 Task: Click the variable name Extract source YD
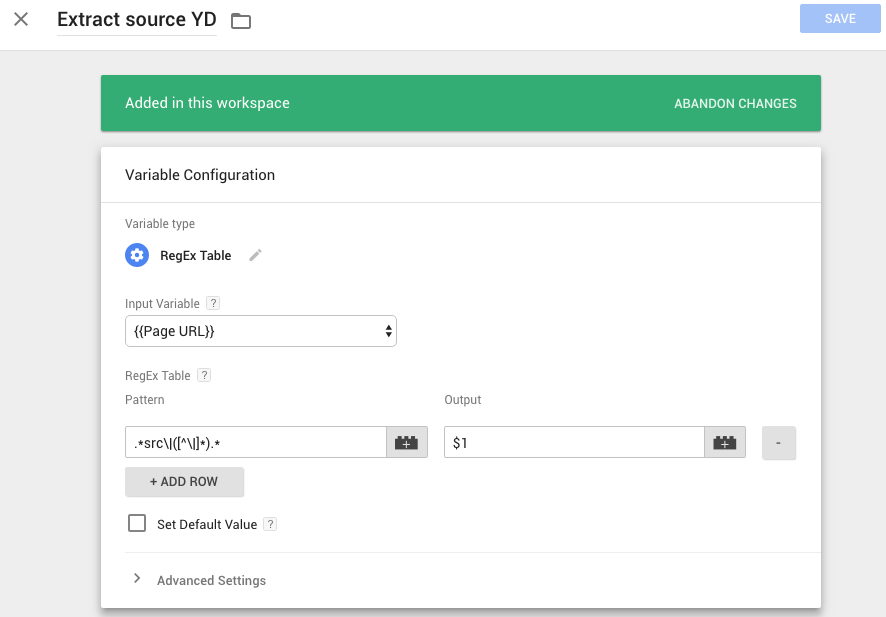(x=137, y=20)
